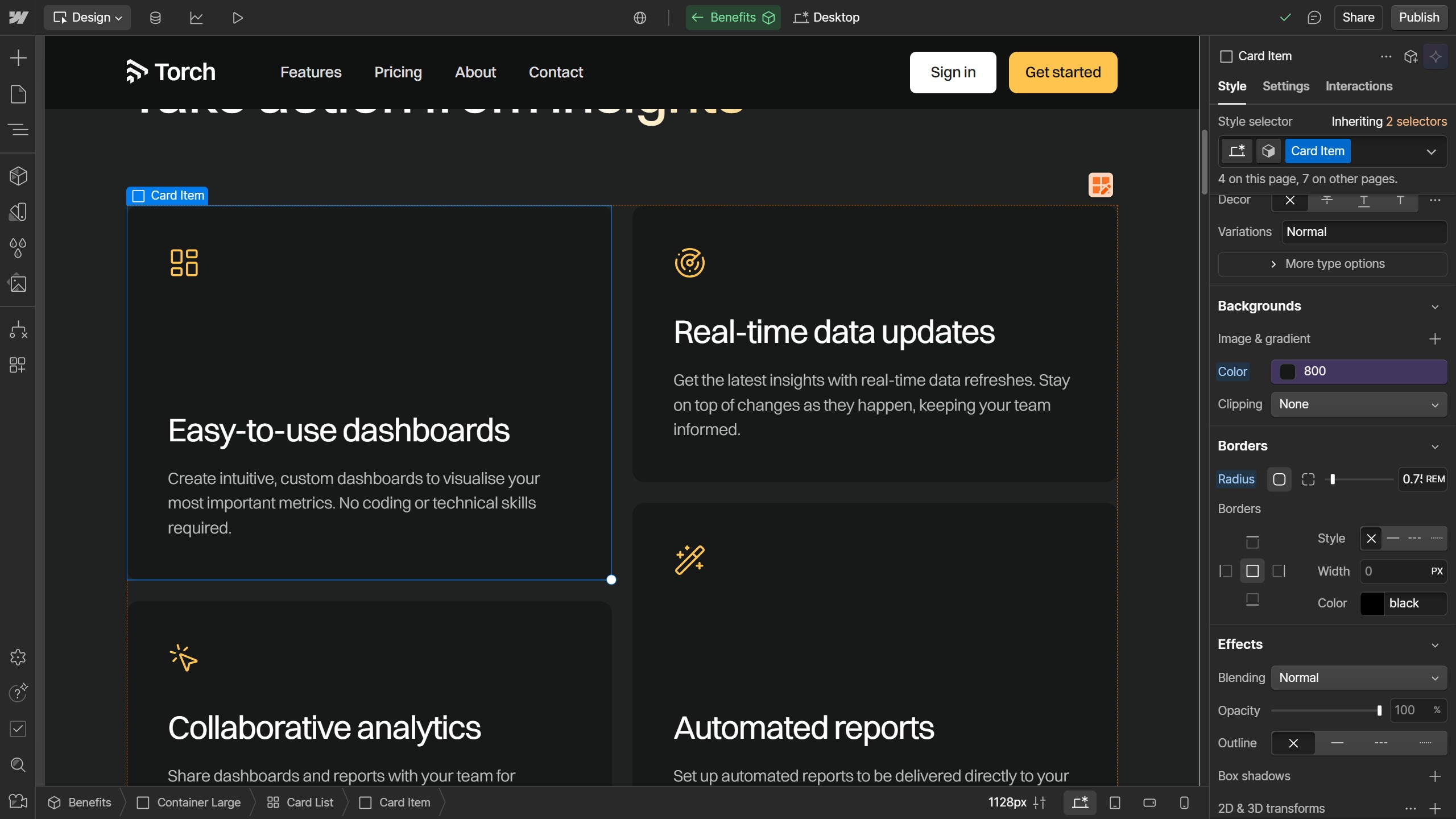Switch to the Interactions tab
The height and width of the screenshot is (819, 1456).
coord(1358,86)
